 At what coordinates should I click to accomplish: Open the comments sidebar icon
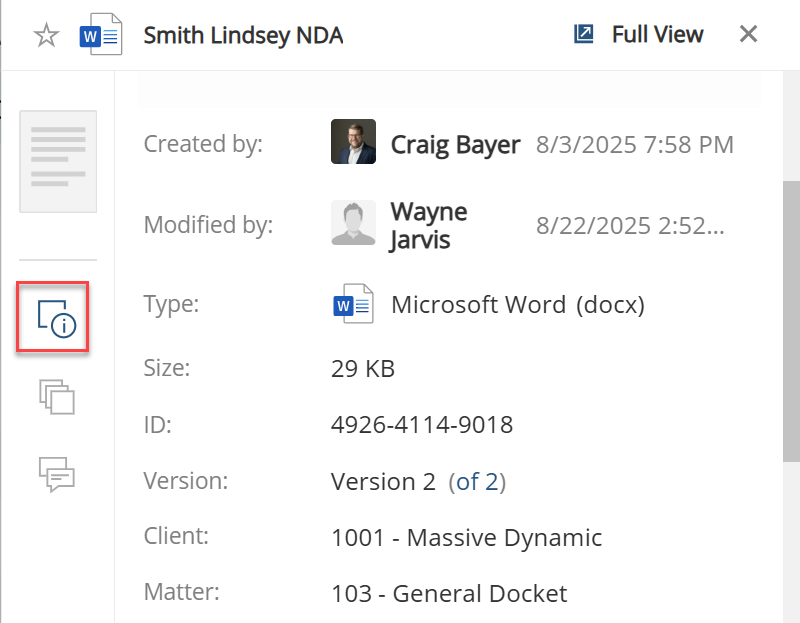[57, 474]
